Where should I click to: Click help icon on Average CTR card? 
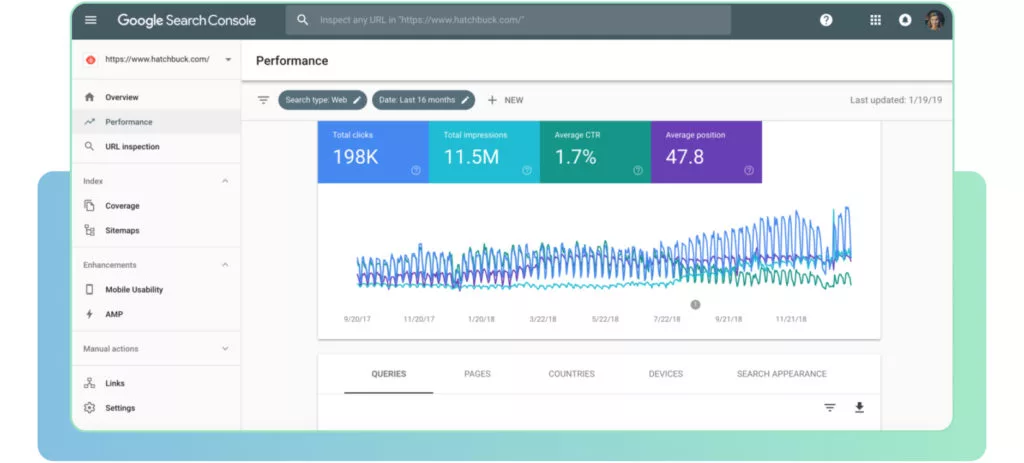tap(638, 170)
